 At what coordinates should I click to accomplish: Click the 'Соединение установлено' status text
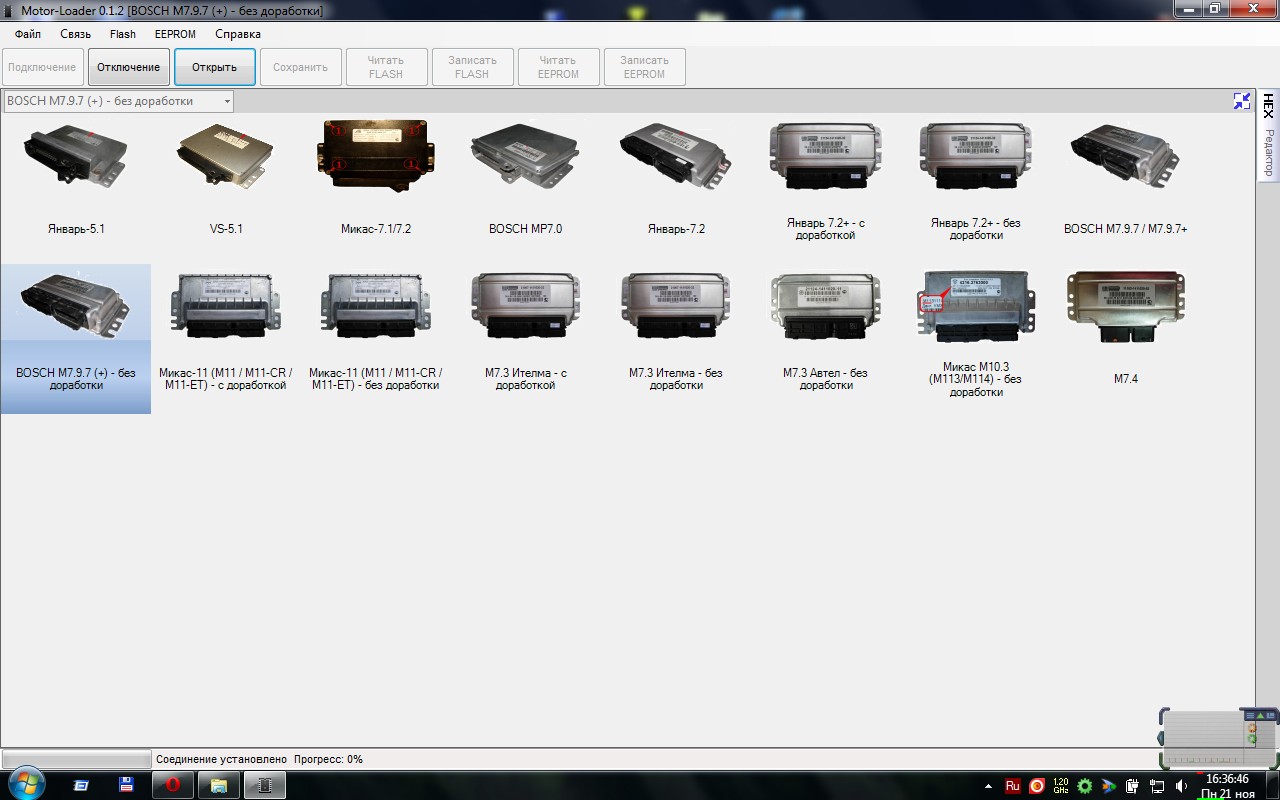point(221,760)
